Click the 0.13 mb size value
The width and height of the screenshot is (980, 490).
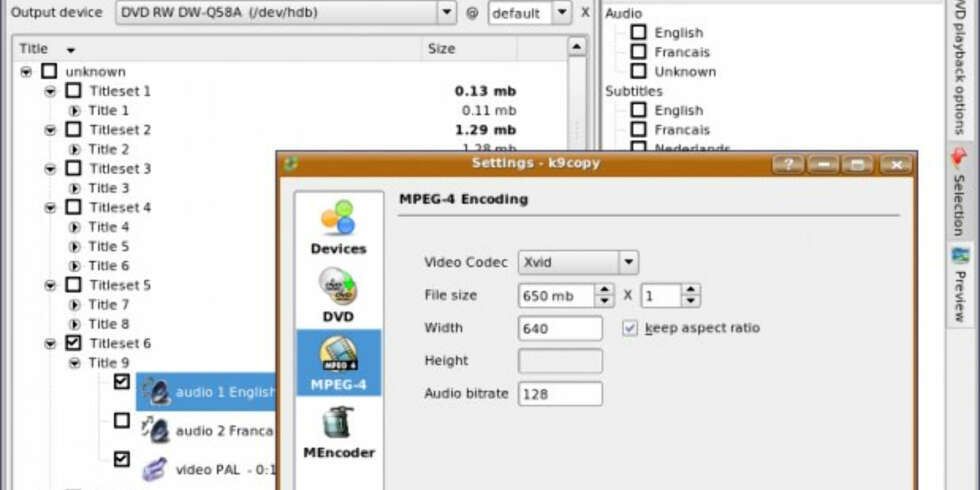coord(485,91)
